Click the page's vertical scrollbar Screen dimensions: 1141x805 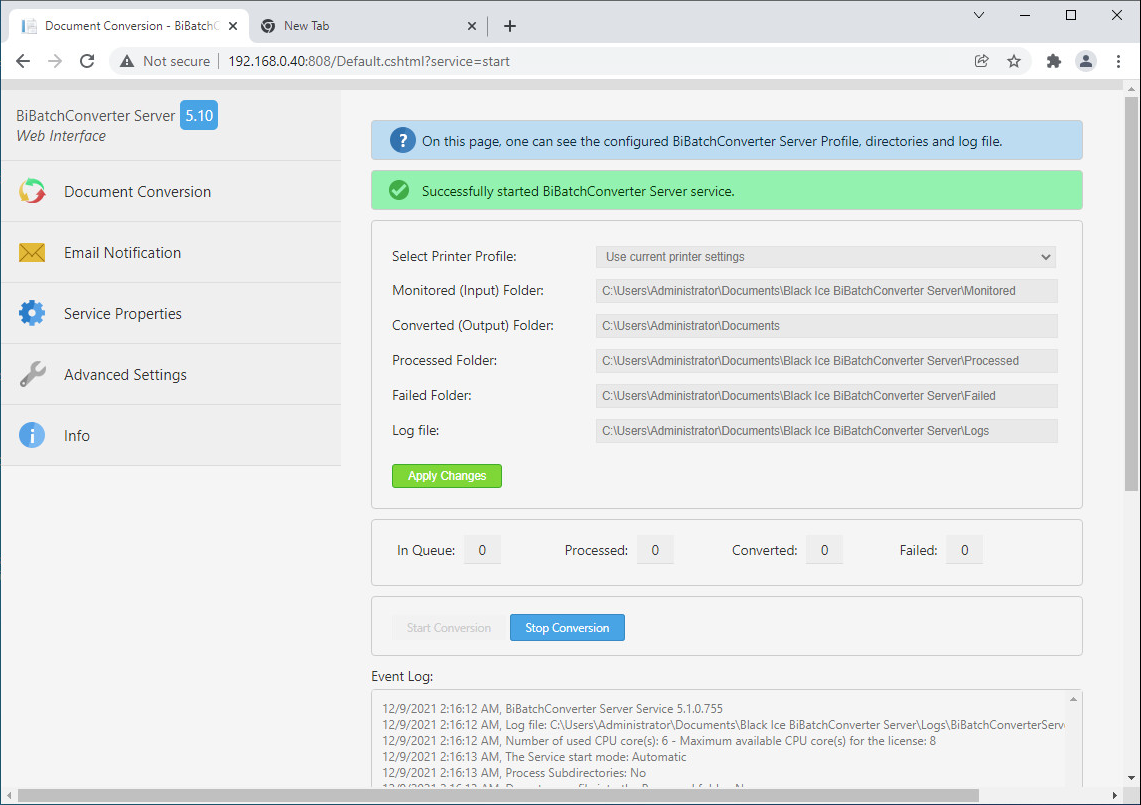click(x=1131, y=300)
